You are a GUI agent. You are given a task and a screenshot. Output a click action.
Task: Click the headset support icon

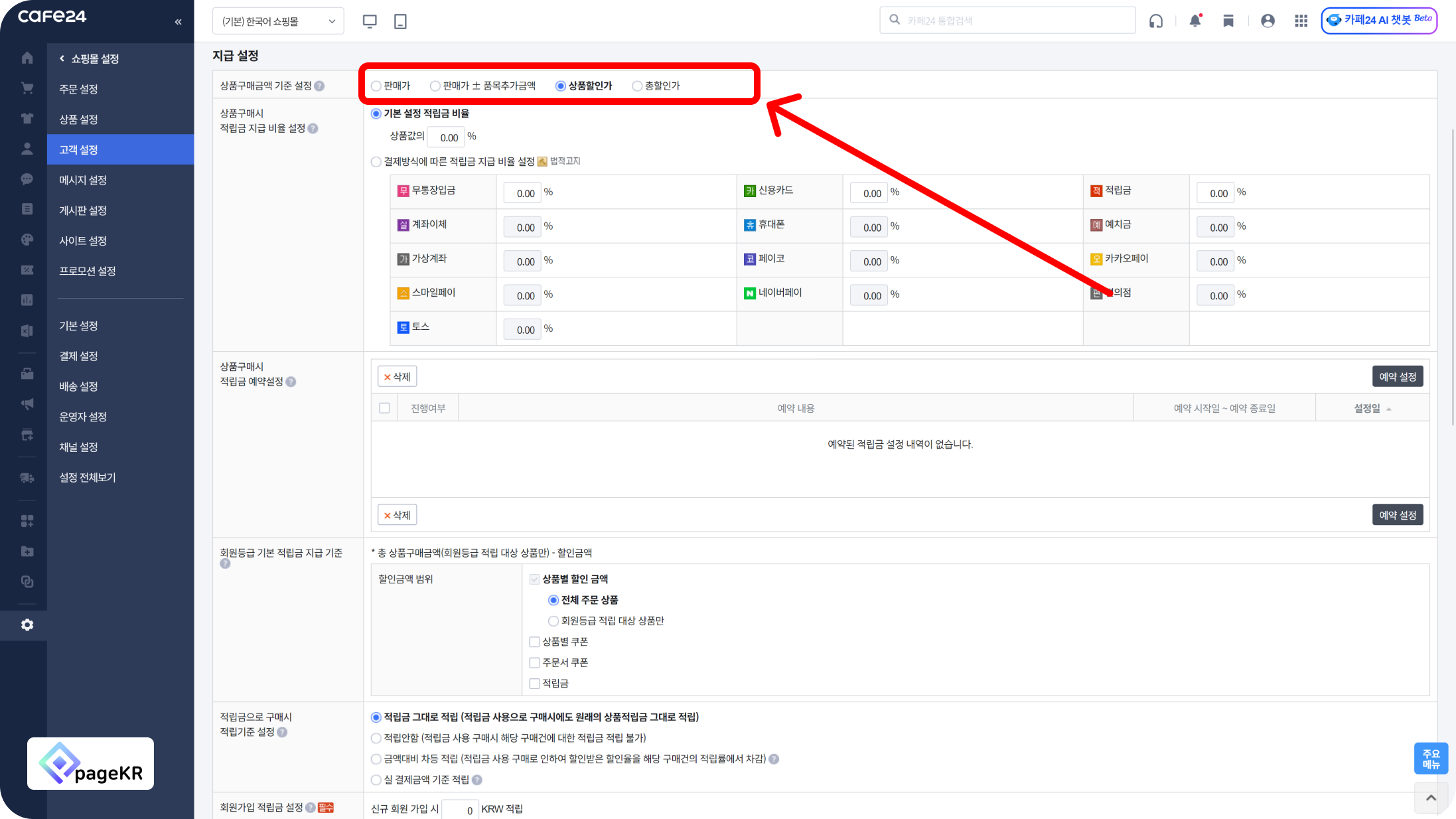1156,21
